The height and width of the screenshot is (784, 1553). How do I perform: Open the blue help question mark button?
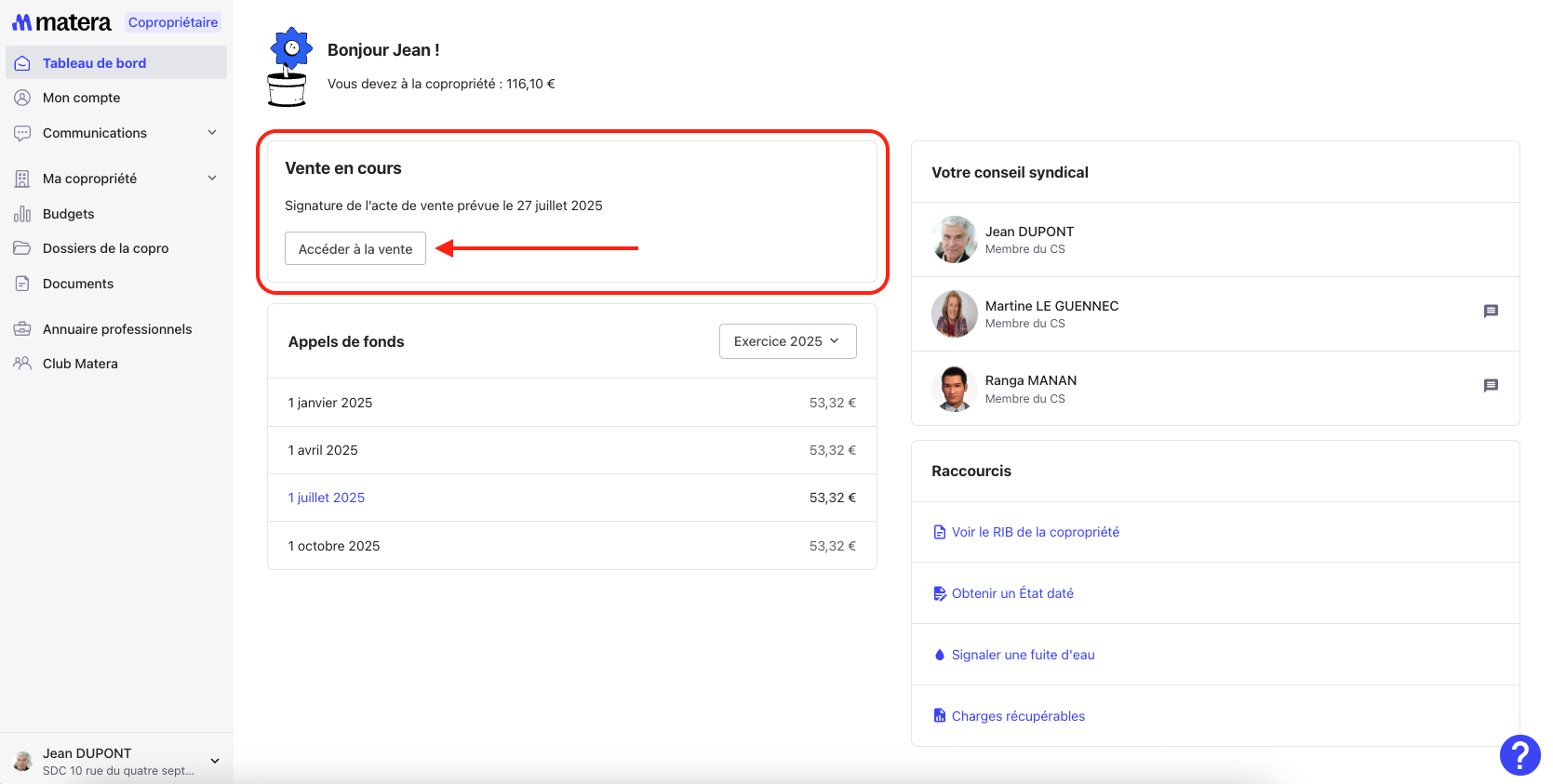tap(1520, 754)
